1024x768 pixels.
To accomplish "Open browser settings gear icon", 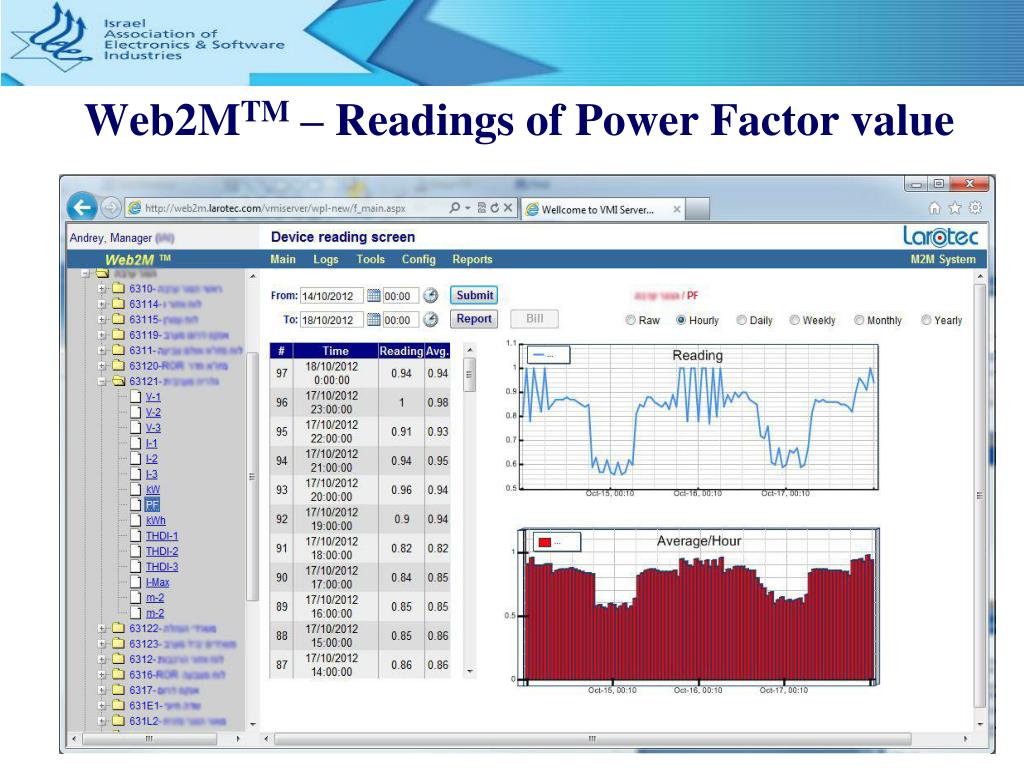I will tap(975, 208).
